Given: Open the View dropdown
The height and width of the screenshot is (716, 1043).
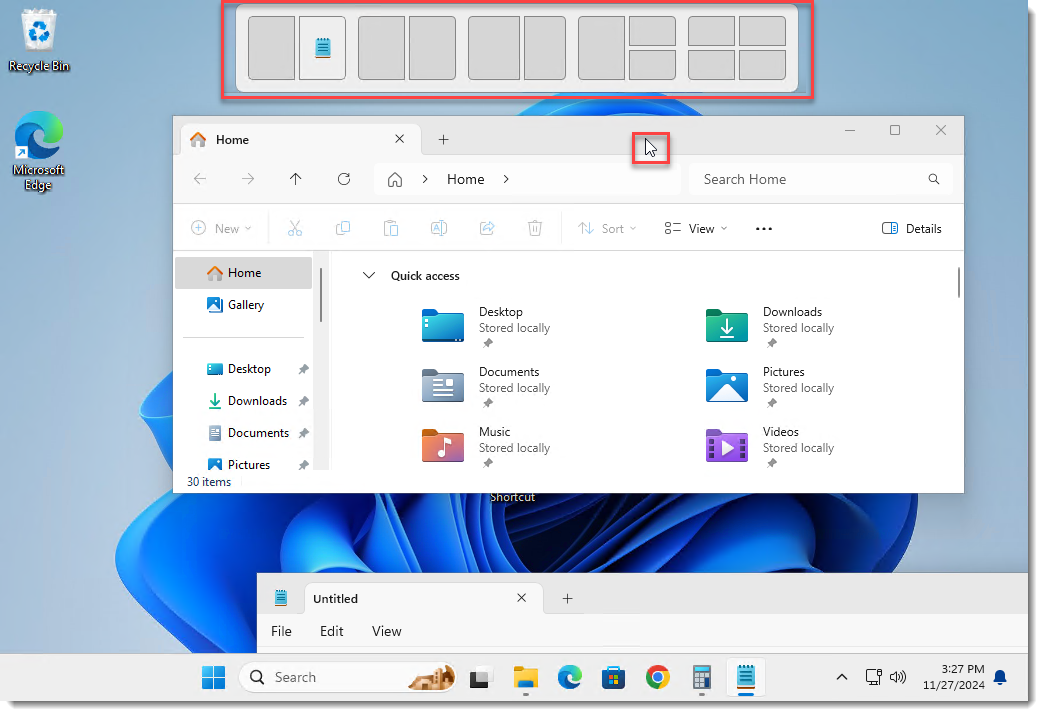Looking at the screenshot, I should pos(695,228).
